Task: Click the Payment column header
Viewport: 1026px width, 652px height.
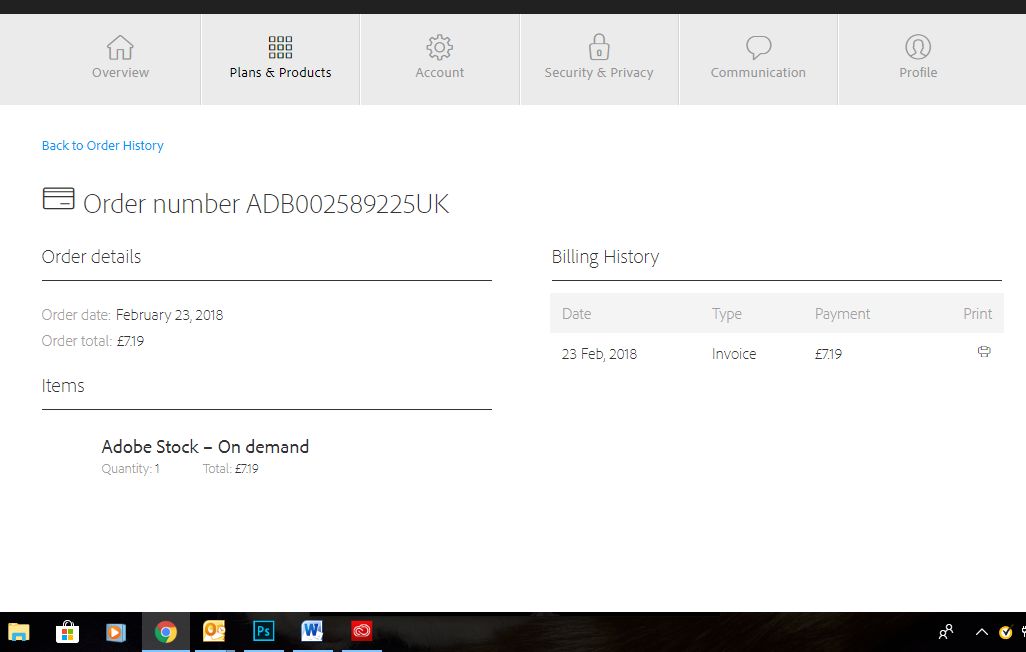Action: pyautogui.click(x=842, y=314)
